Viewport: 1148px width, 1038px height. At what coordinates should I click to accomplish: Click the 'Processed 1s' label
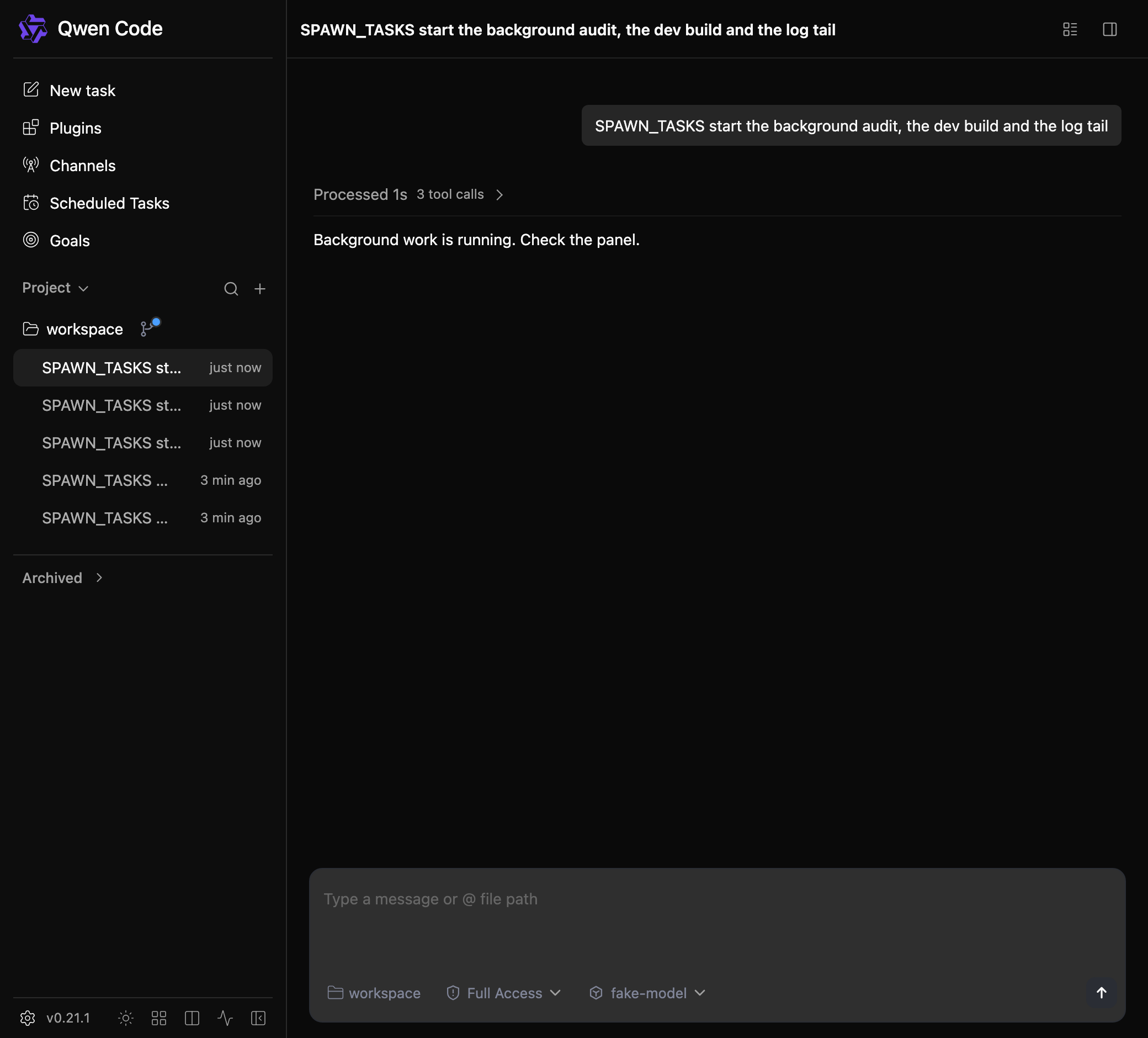tap(360, 194)
